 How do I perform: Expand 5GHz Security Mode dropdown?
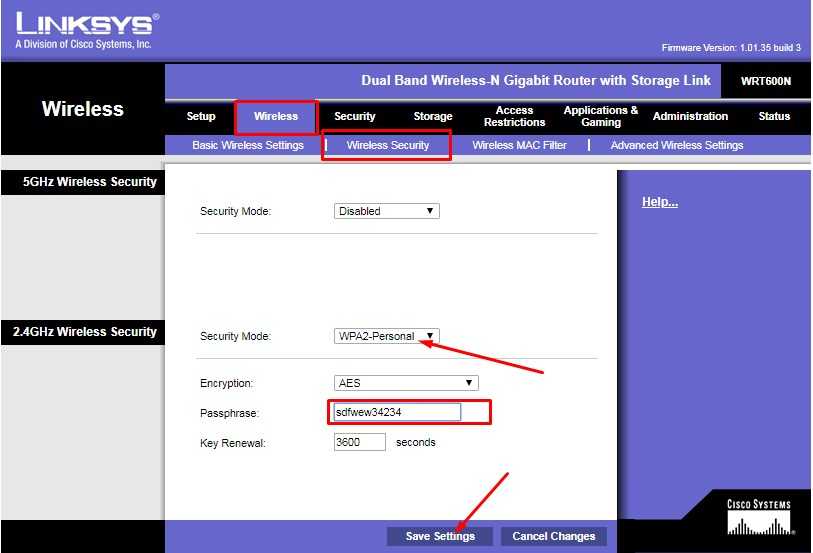tap(386, 211)
